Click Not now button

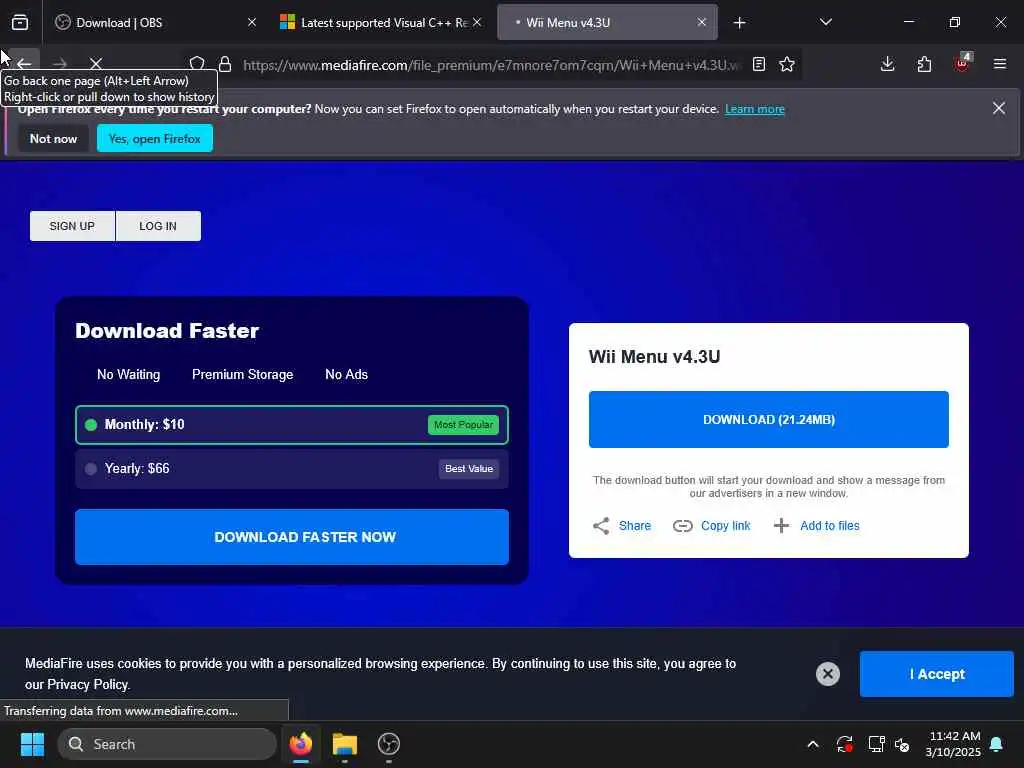click(x=54, y=138)
